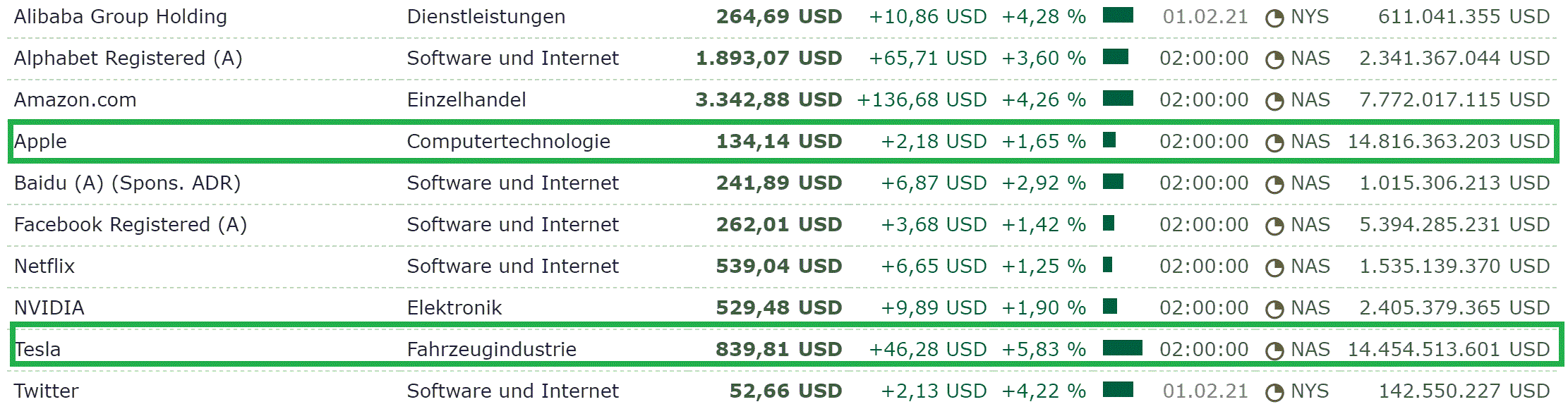The image size is (1568, 409).
Task: Click the clock icon in the Twitter row
Action: 1274,393
